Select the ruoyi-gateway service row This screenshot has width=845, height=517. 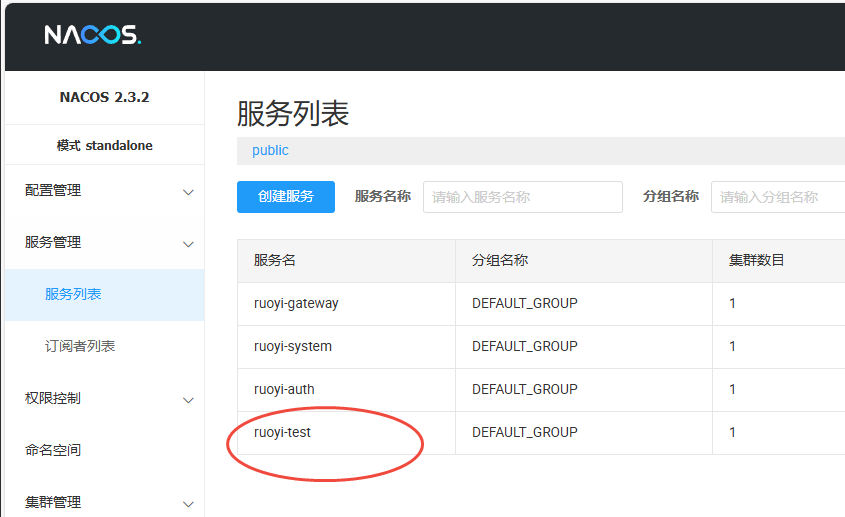click(296, 303)
